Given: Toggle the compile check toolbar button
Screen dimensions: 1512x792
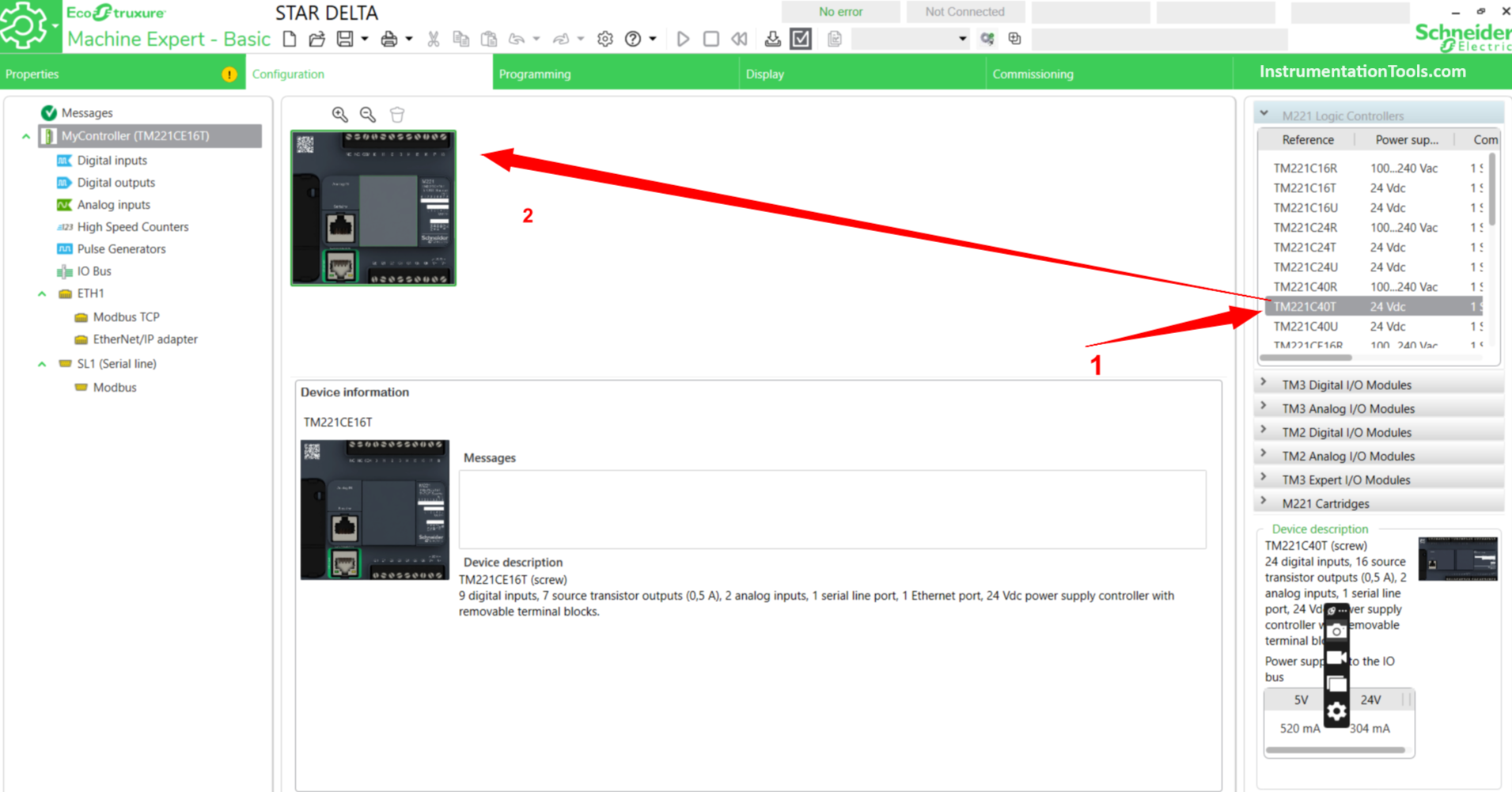Looking at the screenshot, I should (801, 39).
